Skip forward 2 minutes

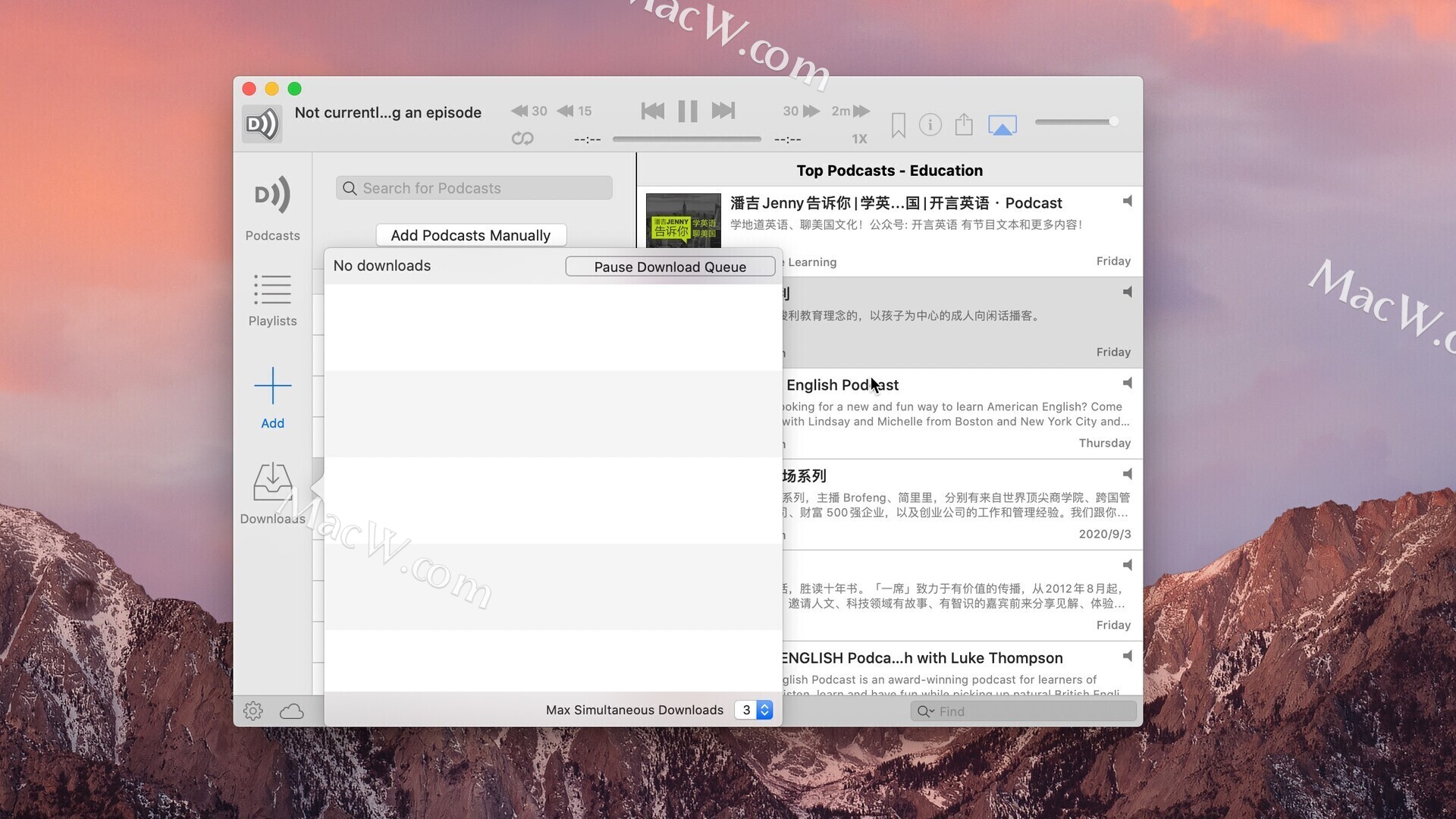pyautogui.click(x=850, y=111)
